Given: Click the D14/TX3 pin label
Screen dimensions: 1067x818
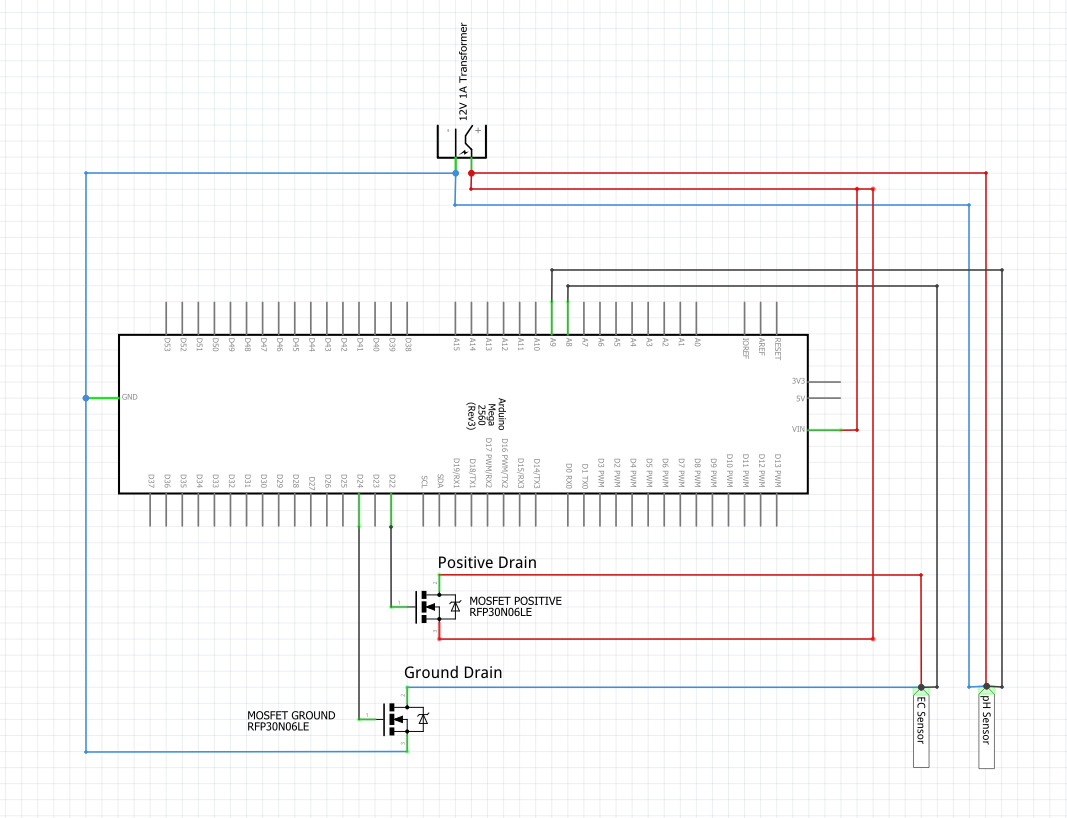Looking at the screenshot, I should 536,474.
